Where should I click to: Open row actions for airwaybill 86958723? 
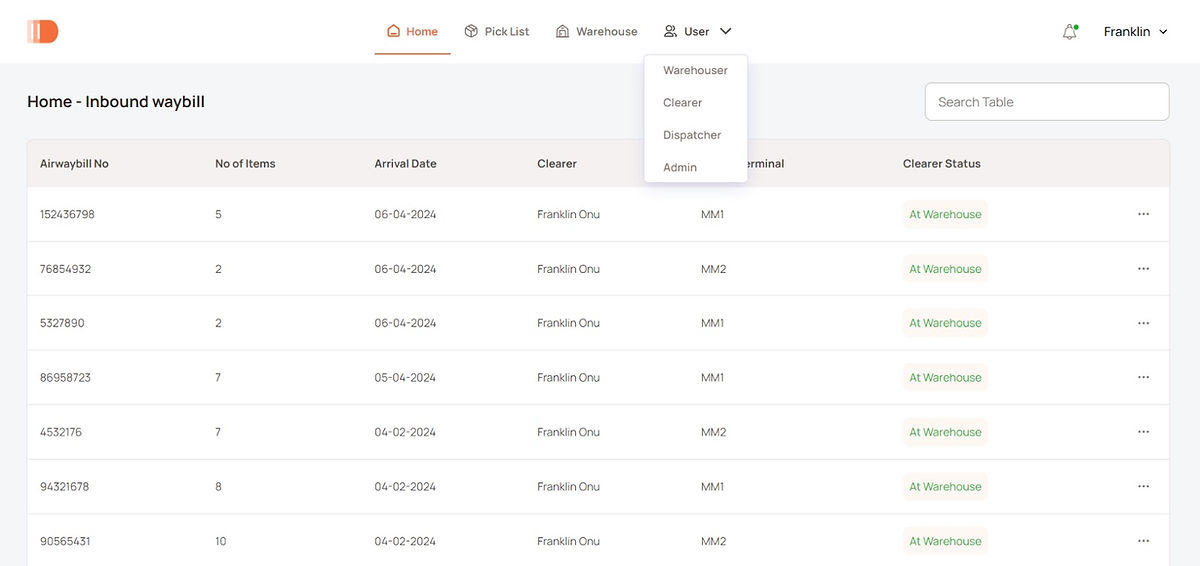[x=1143, y=377]
